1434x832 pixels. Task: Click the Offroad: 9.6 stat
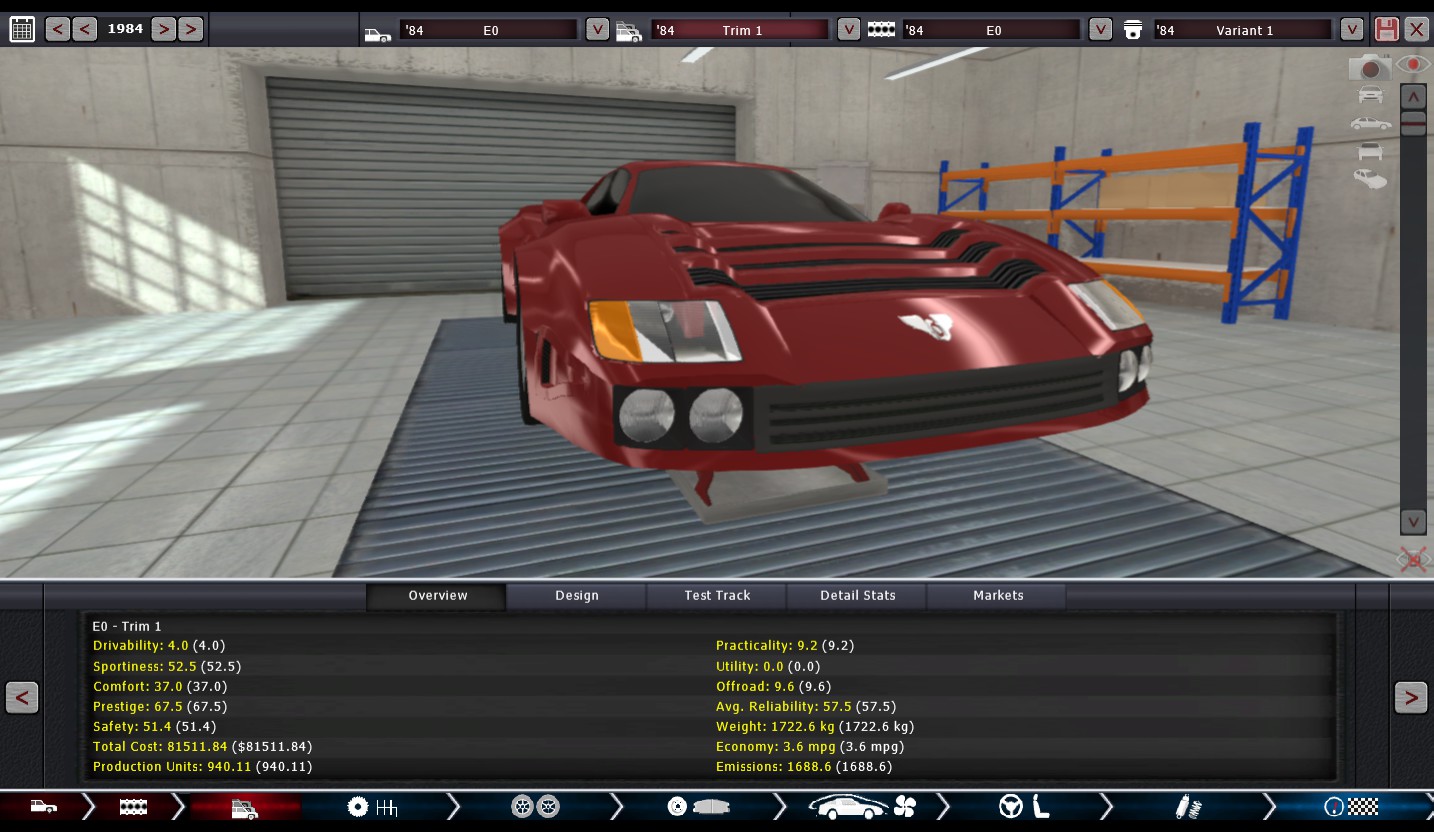pyautogui.click(x=774, y=686)
